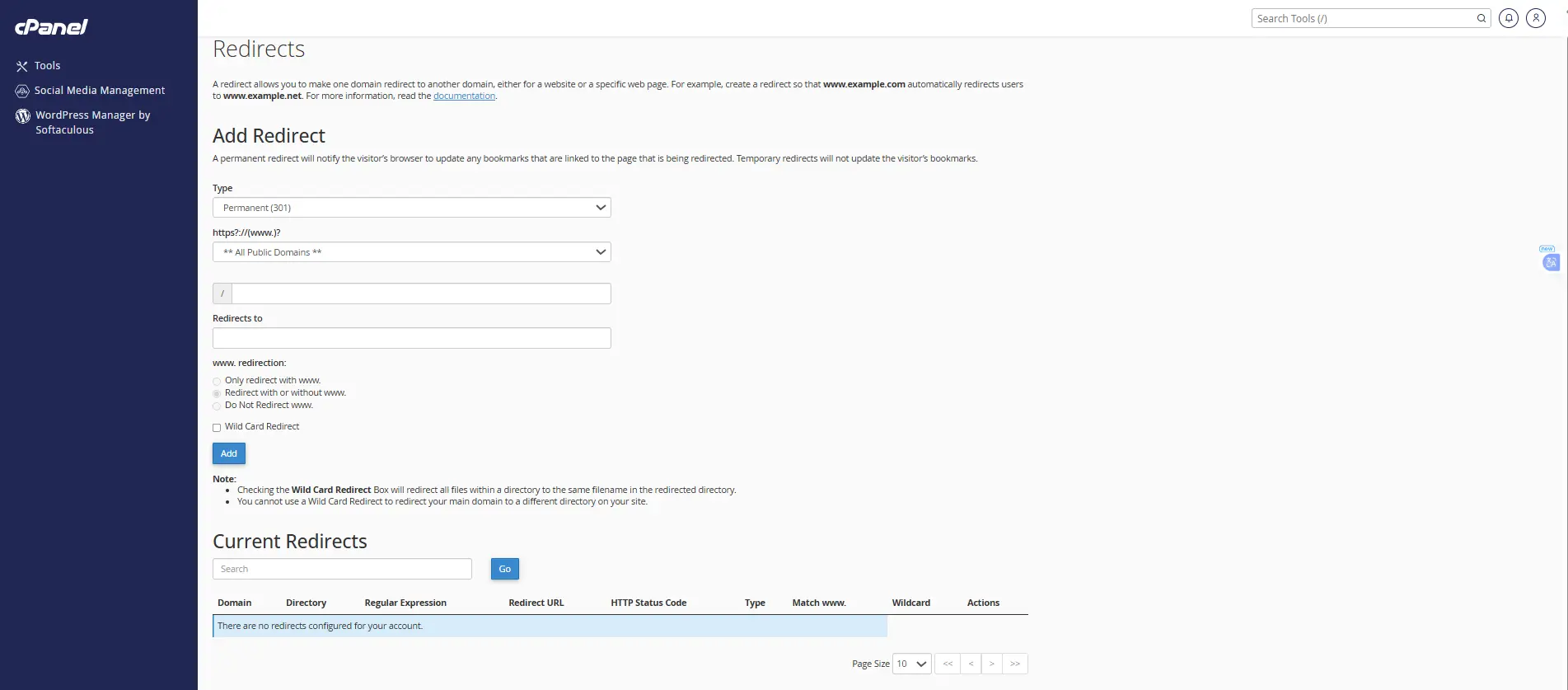
Task: Go to first page with << button
Action: point(948,664)
